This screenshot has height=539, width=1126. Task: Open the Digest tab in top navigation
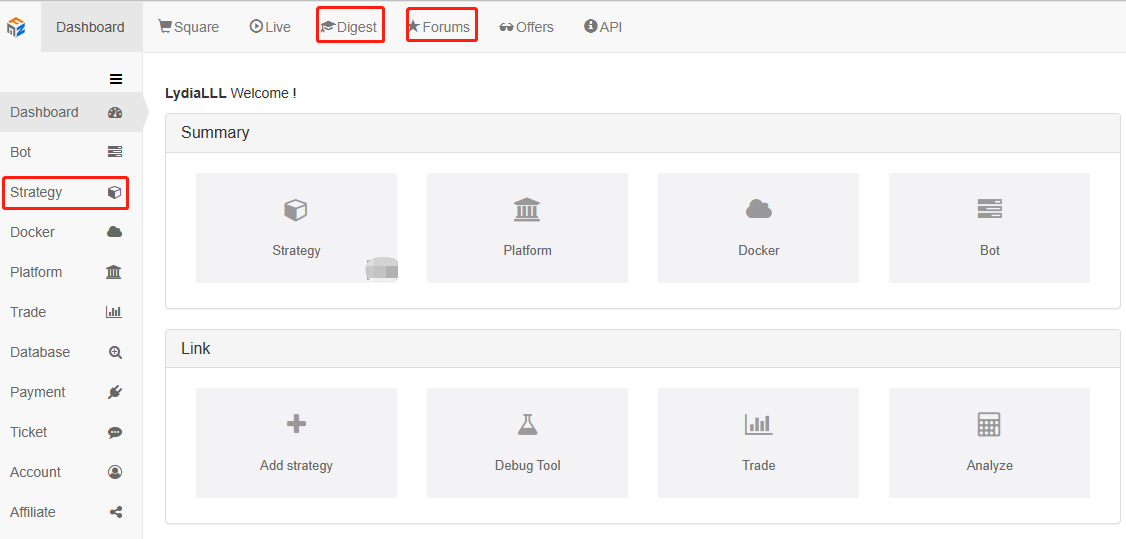coord(350,27)
